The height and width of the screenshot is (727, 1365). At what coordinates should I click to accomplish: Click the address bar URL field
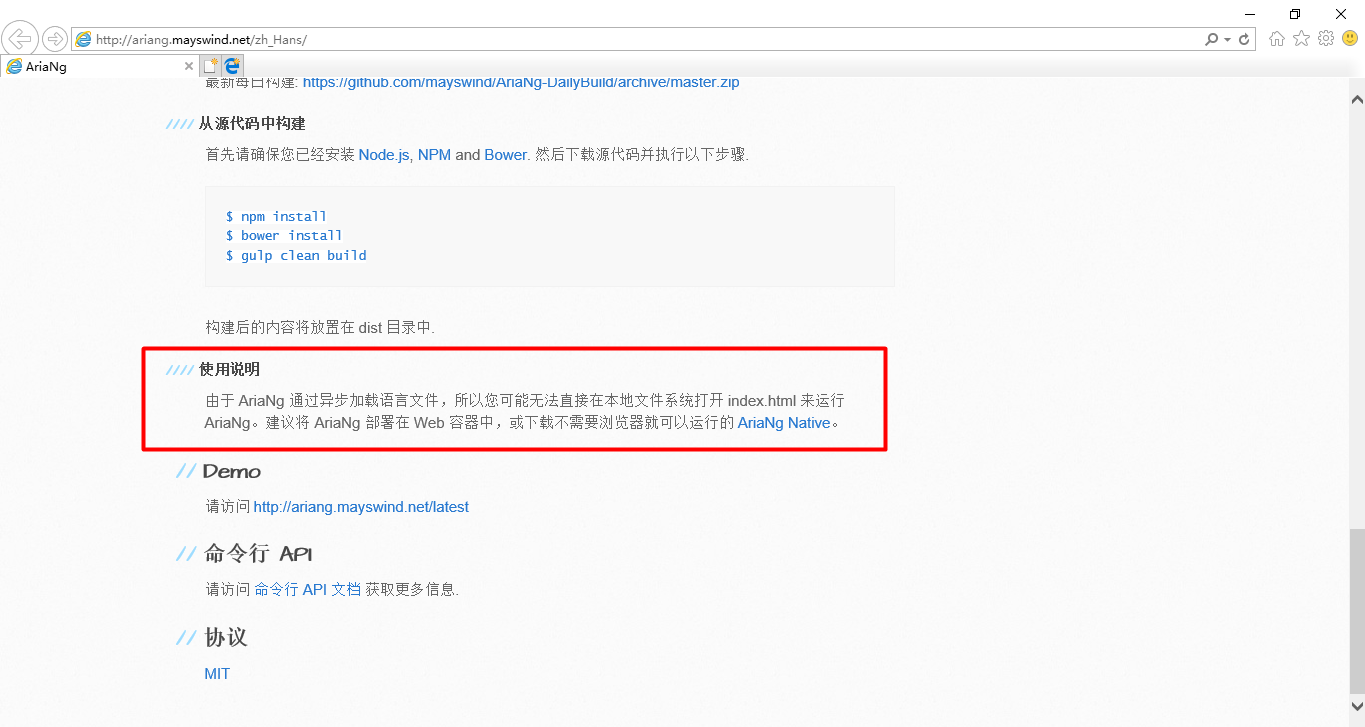tap(640, 39)
